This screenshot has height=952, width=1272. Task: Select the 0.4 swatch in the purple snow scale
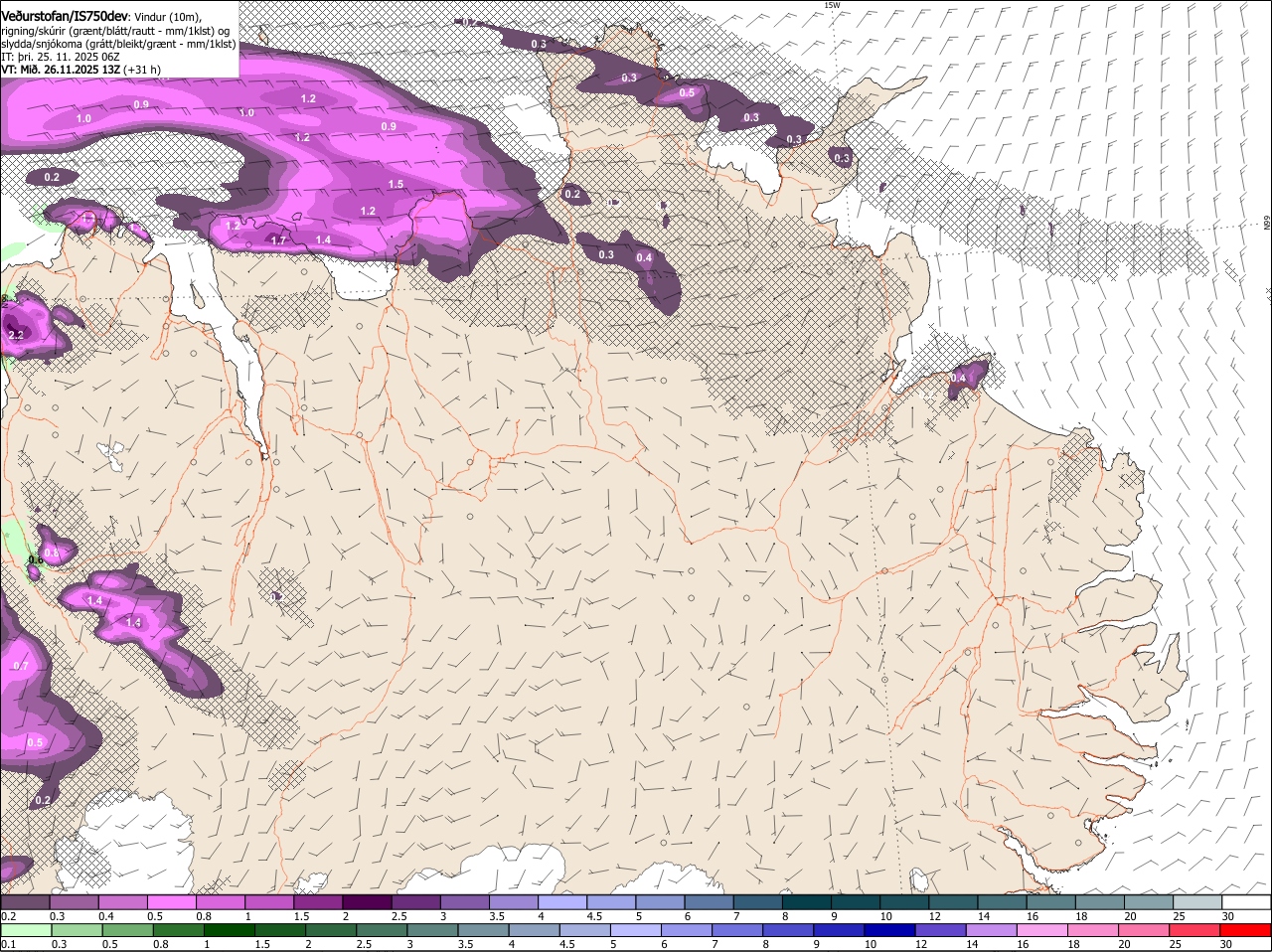click(122, 902)
